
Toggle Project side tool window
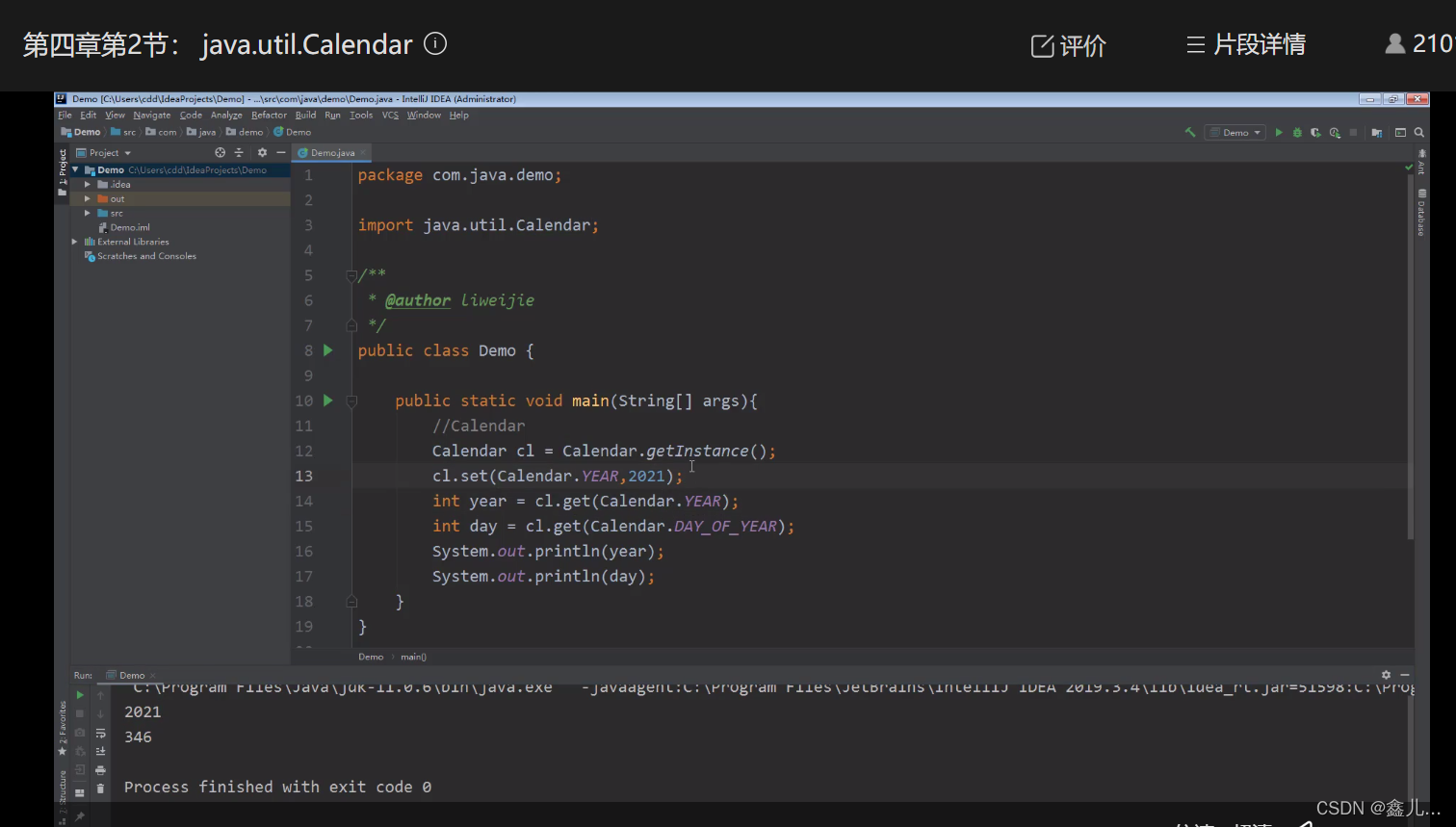tap(63, 171)
